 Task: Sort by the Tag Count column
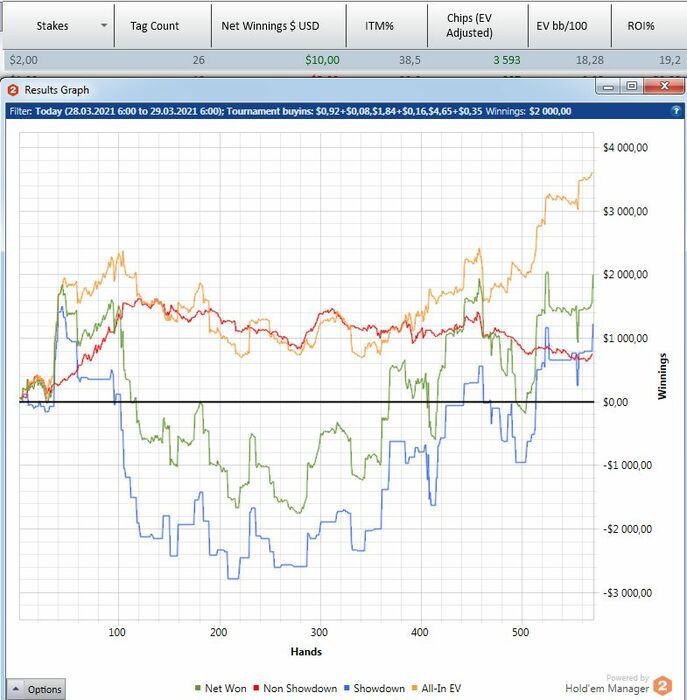point(154,26)
